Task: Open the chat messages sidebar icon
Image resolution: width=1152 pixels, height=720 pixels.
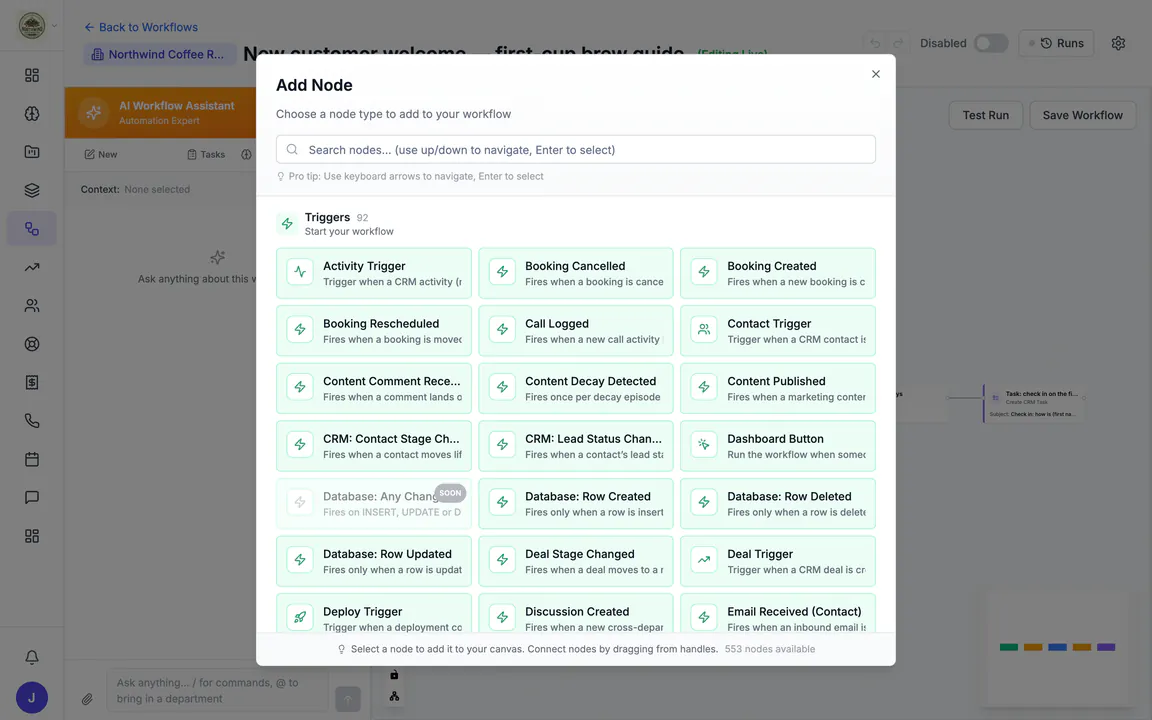Action: [32, 497]
